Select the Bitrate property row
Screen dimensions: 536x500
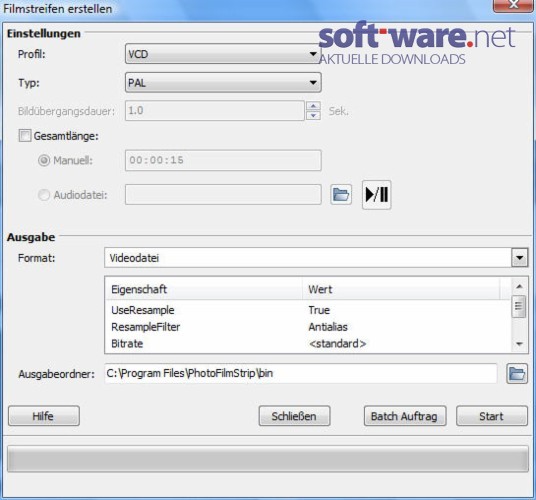[x=307, y=343]
